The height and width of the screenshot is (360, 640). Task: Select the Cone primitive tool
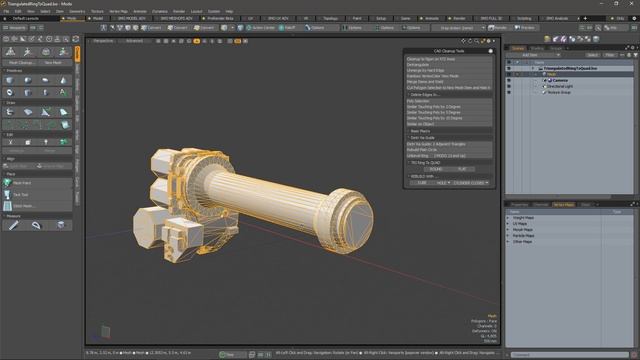pyautogui.click(x=63, y=80)
